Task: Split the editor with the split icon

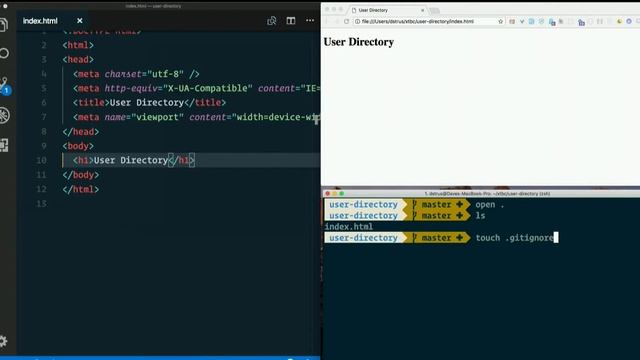Action: 291,21
